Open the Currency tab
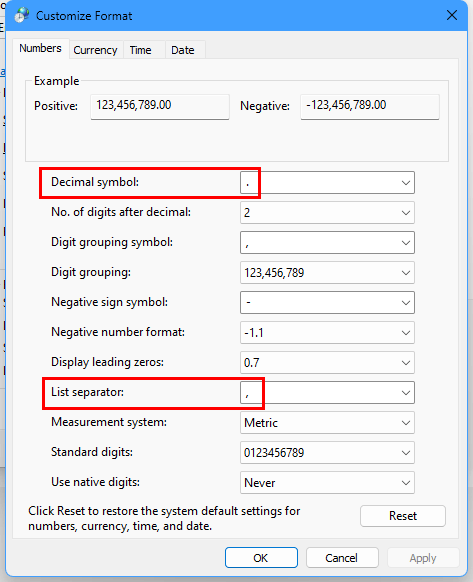The width and height of the screenshot is (473, 582). pos(95,50)
